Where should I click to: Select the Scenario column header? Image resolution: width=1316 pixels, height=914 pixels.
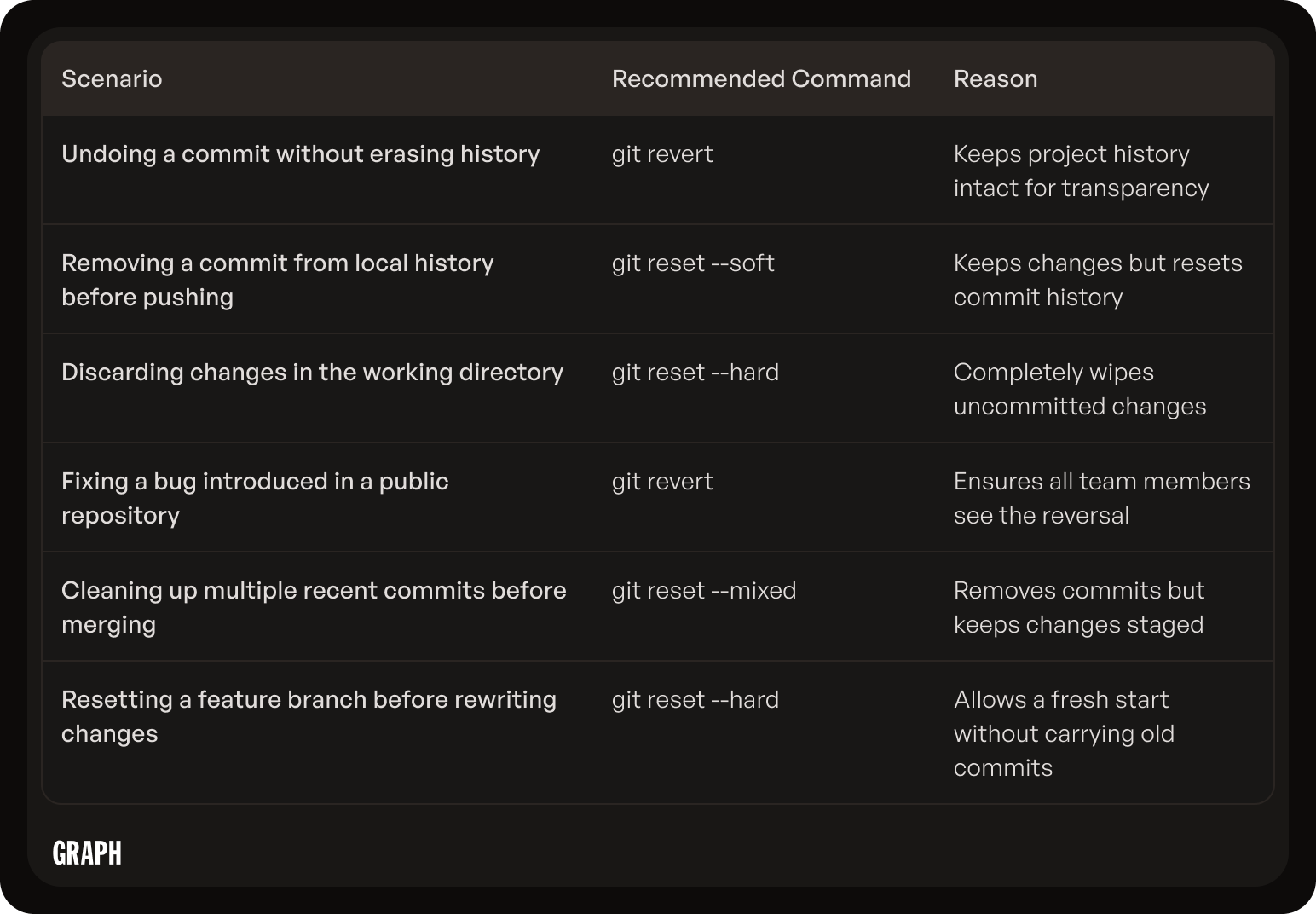coord(112,78)
